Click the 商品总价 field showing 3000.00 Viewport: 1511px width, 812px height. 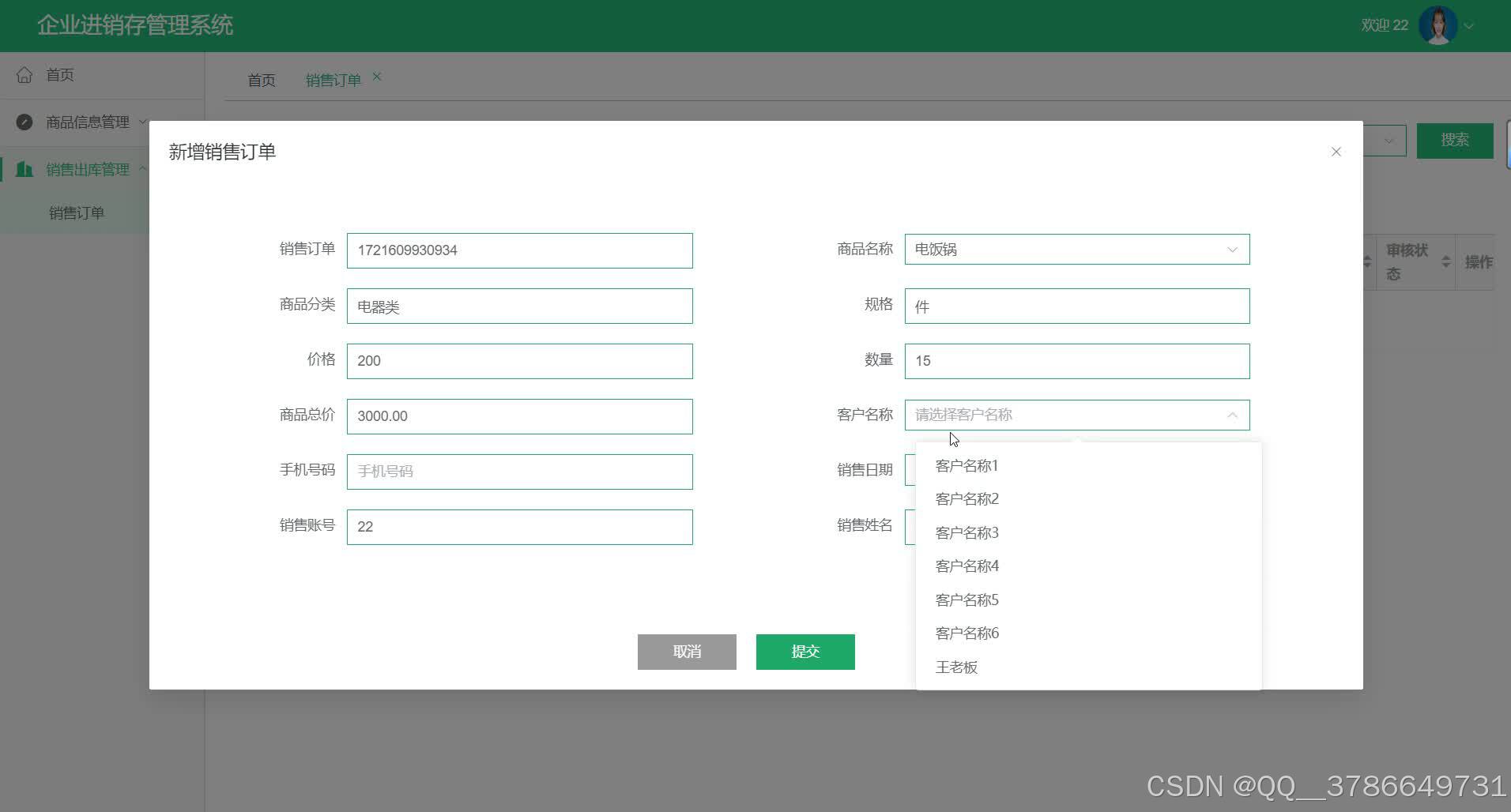click(x=520, y=416)
